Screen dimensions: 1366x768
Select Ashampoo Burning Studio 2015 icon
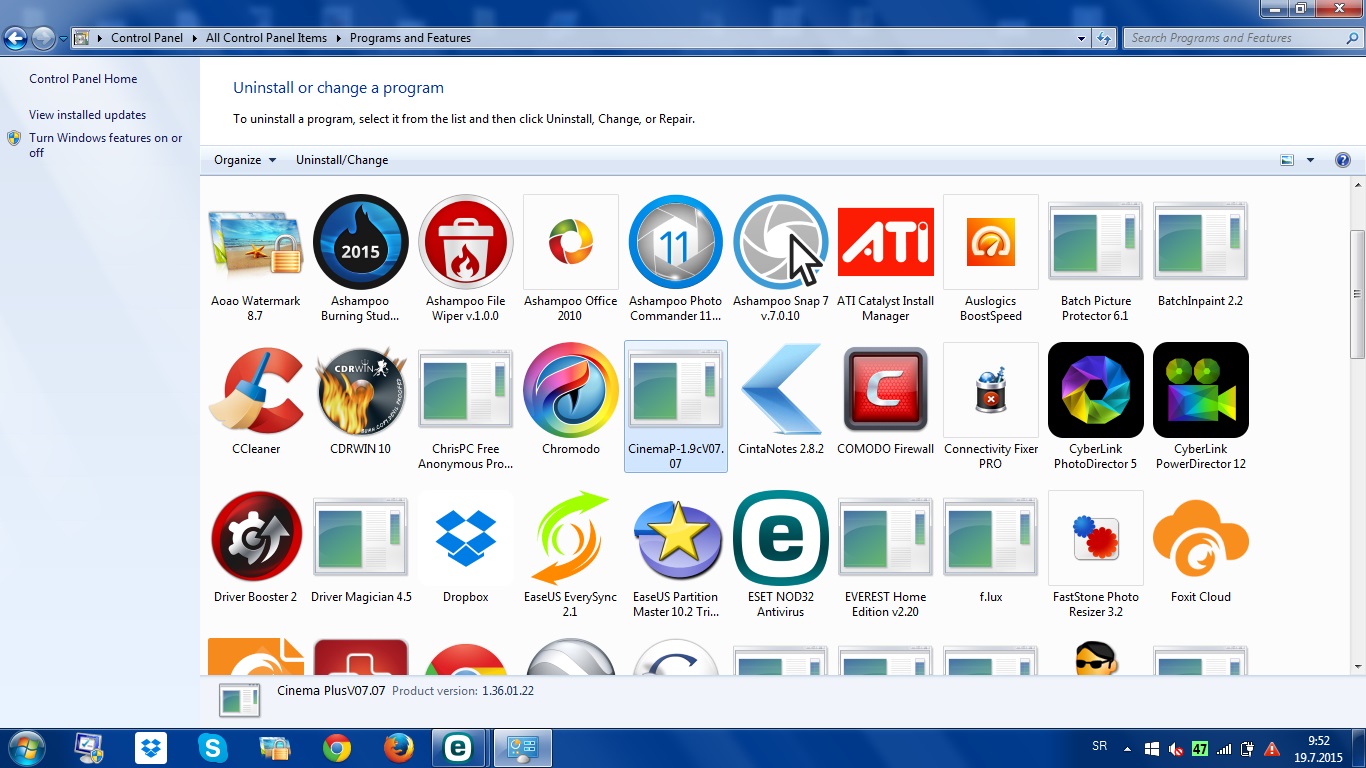click(x=361, y=242)
